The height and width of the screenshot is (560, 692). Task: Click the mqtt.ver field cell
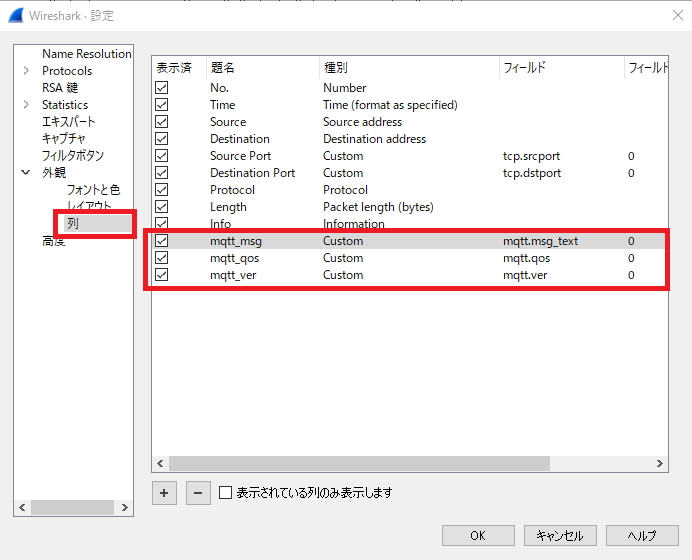(x=525, y=275)
